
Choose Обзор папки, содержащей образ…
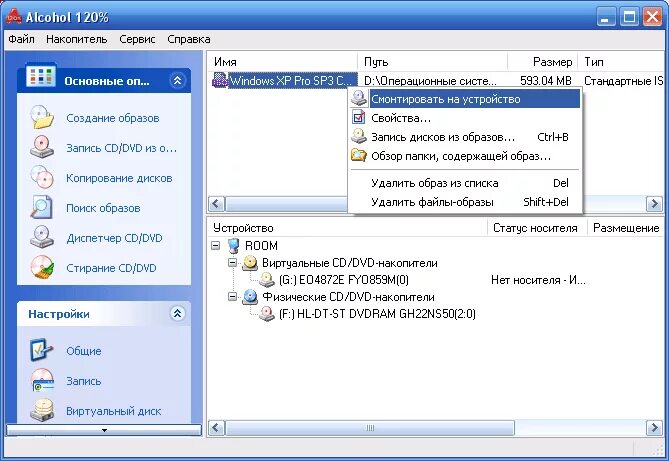pos(465,156)
